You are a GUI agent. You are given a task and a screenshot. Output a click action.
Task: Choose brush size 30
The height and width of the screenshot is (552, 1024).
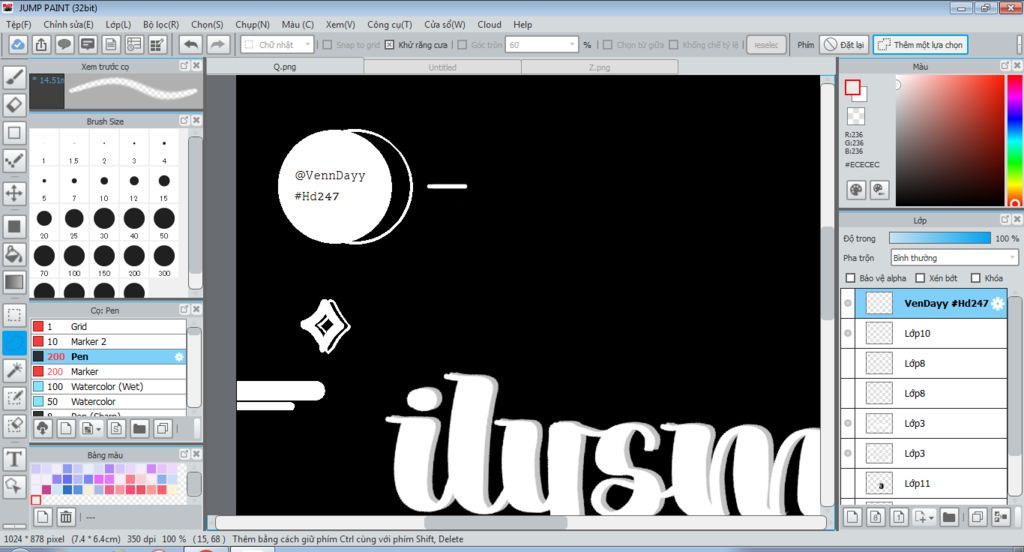point(104,223)
